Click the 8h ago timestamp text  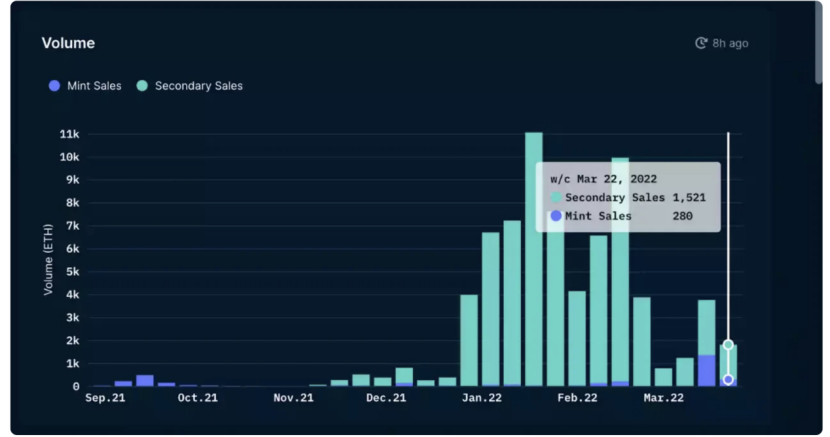coord(730,44)
